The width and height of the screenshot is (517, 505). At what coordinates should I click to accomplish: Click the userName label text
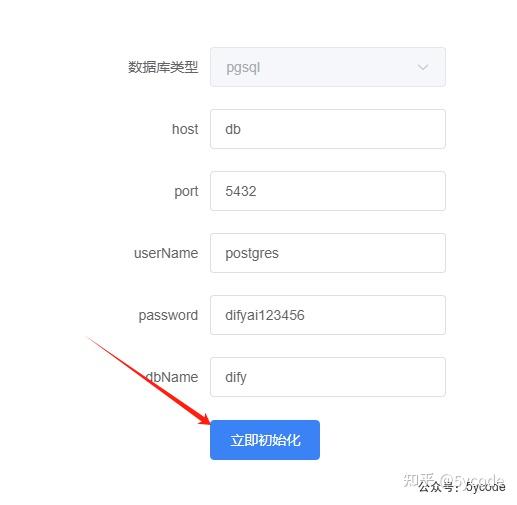(166, 253)
